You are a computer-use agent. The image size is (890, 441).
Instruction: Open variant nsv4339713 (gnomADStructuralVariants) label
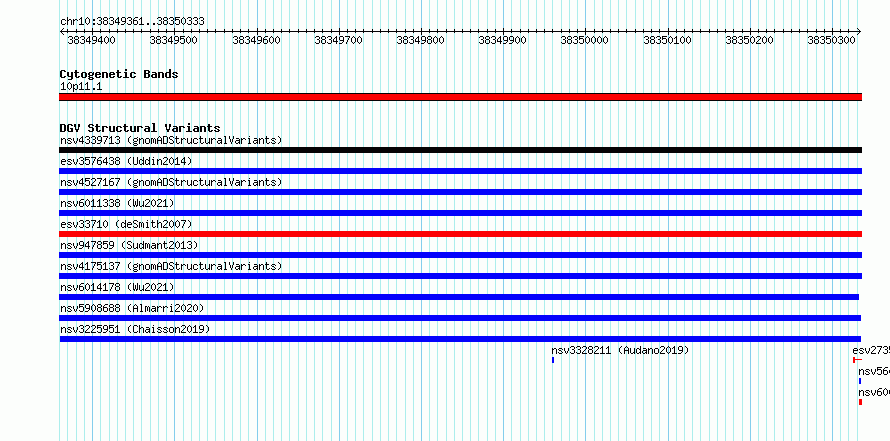171,140
